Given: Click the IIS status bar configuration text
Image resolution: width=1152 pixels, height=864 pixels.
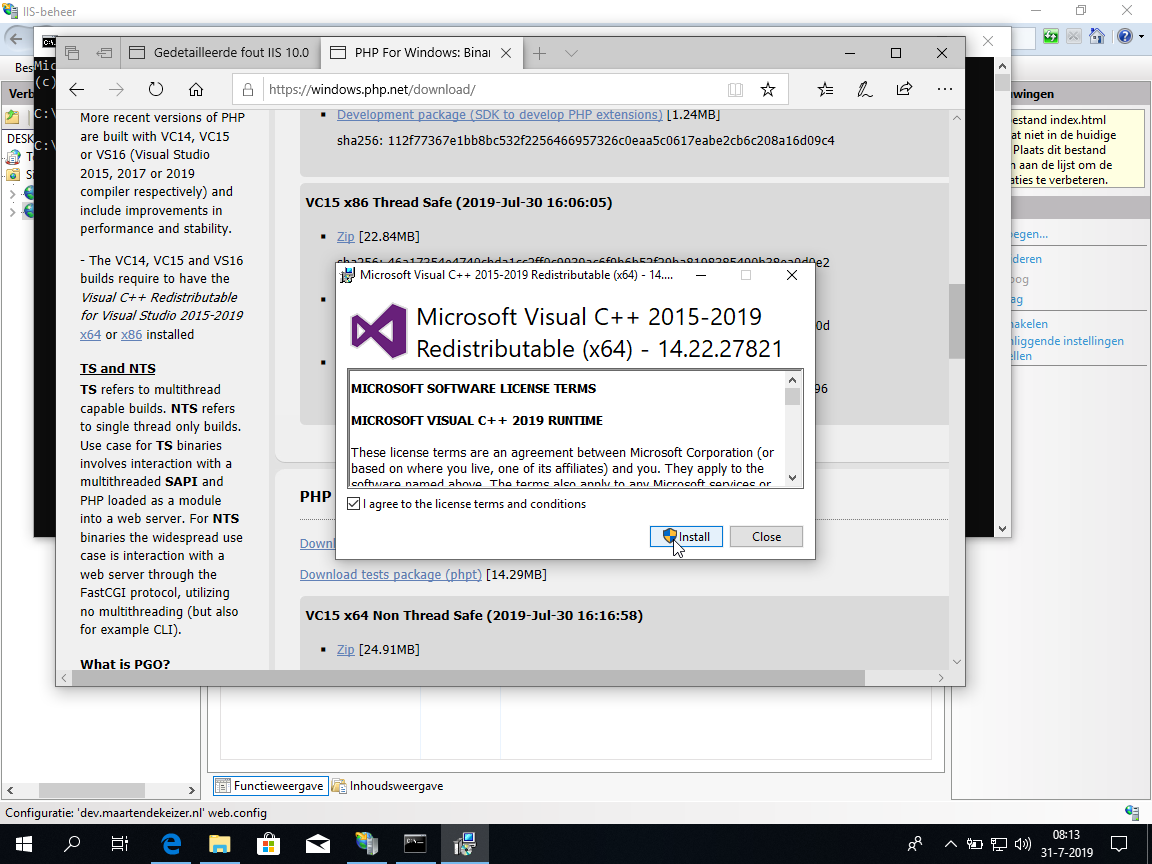Looking at the screenshot, I should [136, 813].
